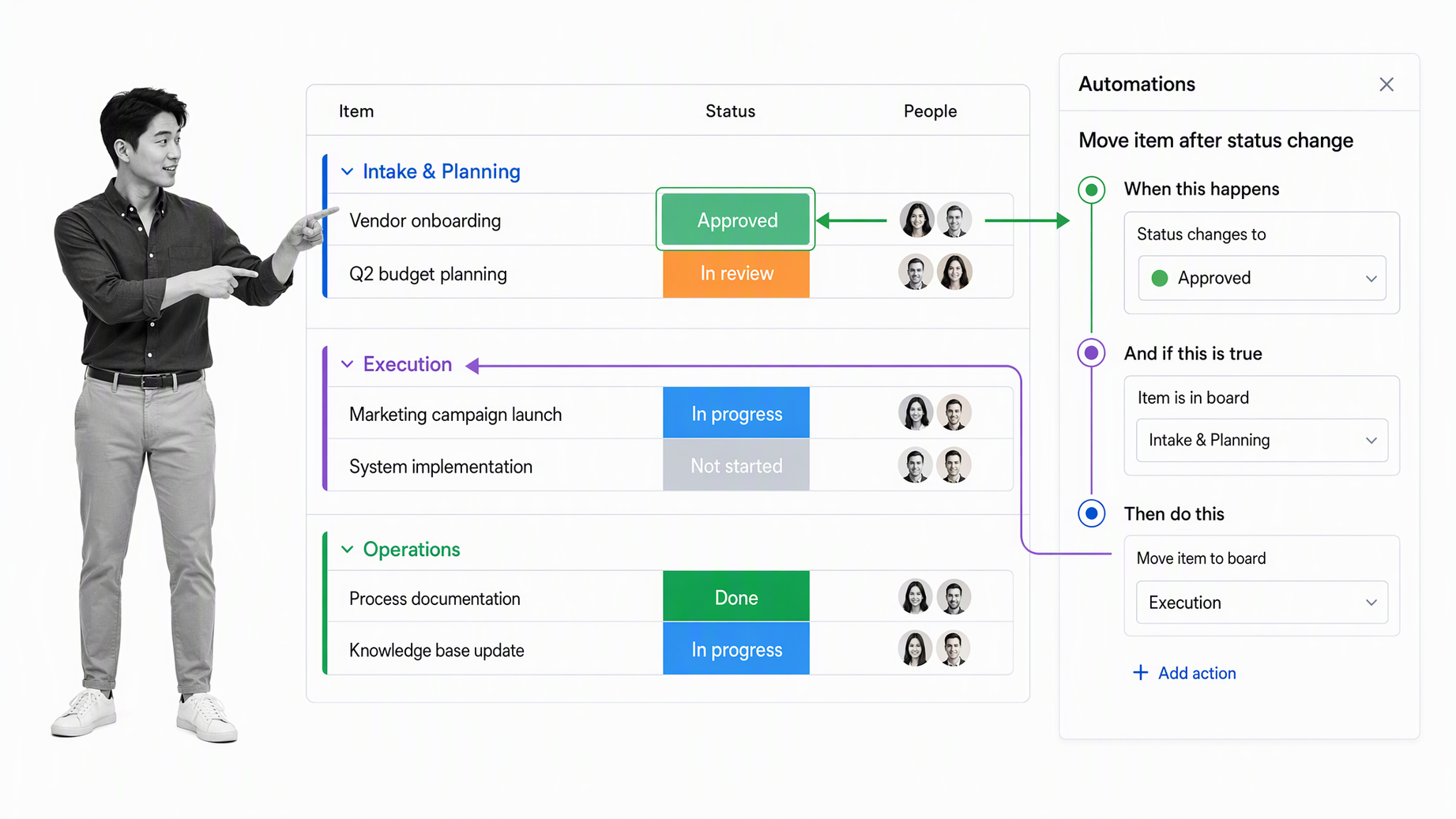This screenshot has height=819, width=1456.
Task: Change Marketing campaign launch In progress status
Action: click(736, 413)
